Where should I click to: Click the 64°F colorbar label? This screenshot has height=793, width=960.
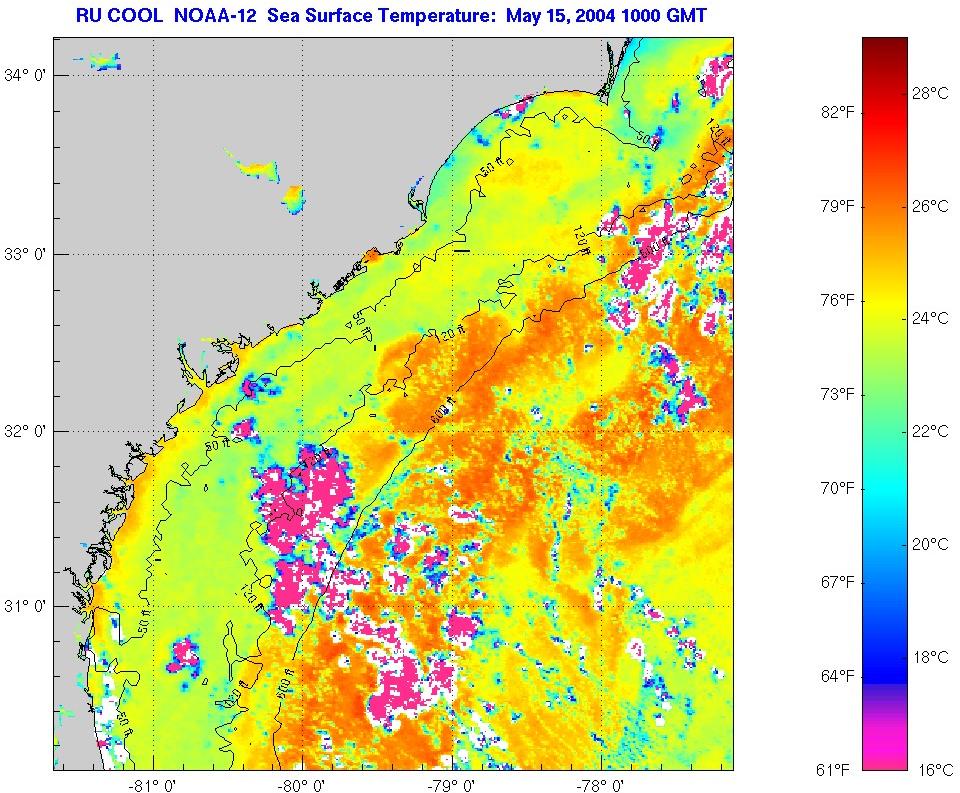pos(838,676)
